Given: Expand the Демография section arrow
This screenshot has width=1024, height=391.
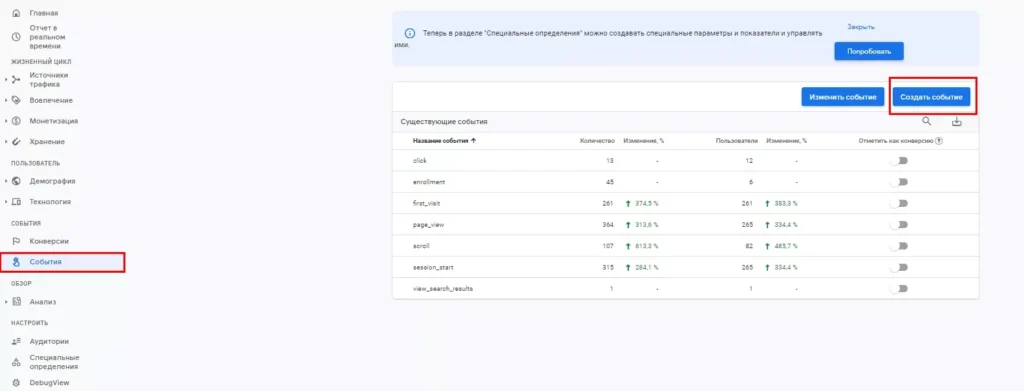Looking at the screenshot, I should (x=6, y=181).
